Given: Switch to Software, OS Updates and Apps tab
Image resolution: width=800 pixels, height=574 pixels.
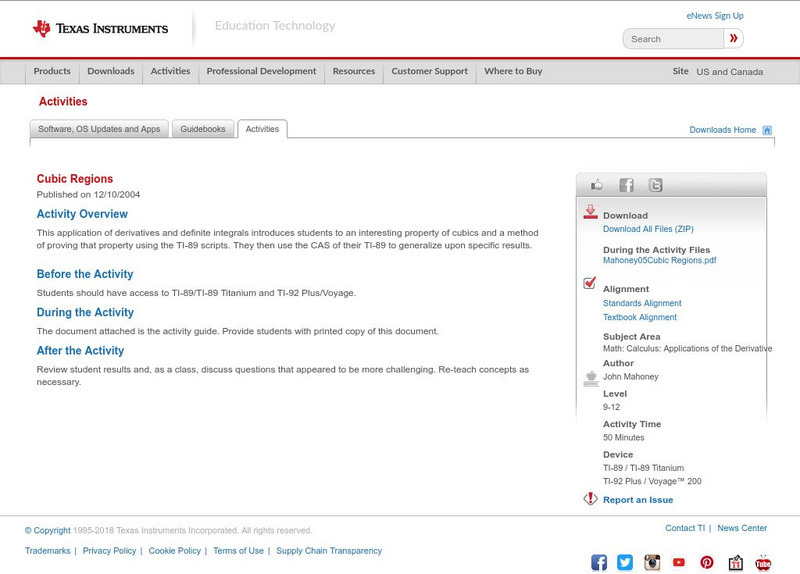Looking at the screenshot, I should tap(99, 129).
